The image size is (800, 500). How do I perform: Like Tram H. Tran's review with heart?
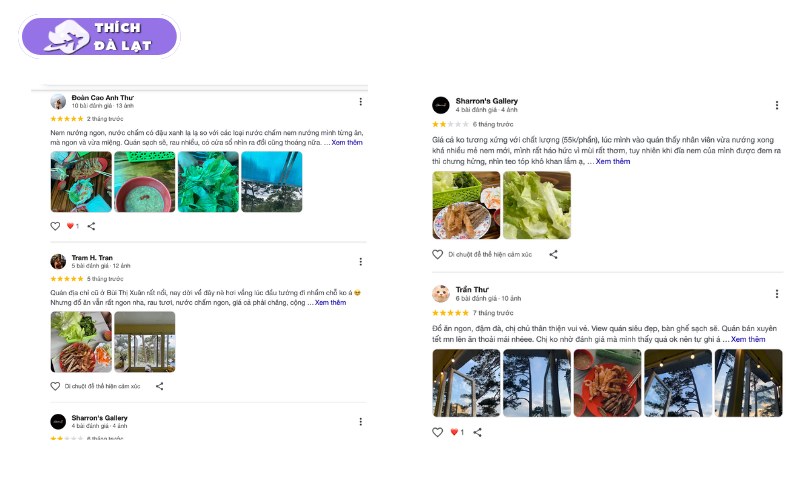[x=55, y=386]
